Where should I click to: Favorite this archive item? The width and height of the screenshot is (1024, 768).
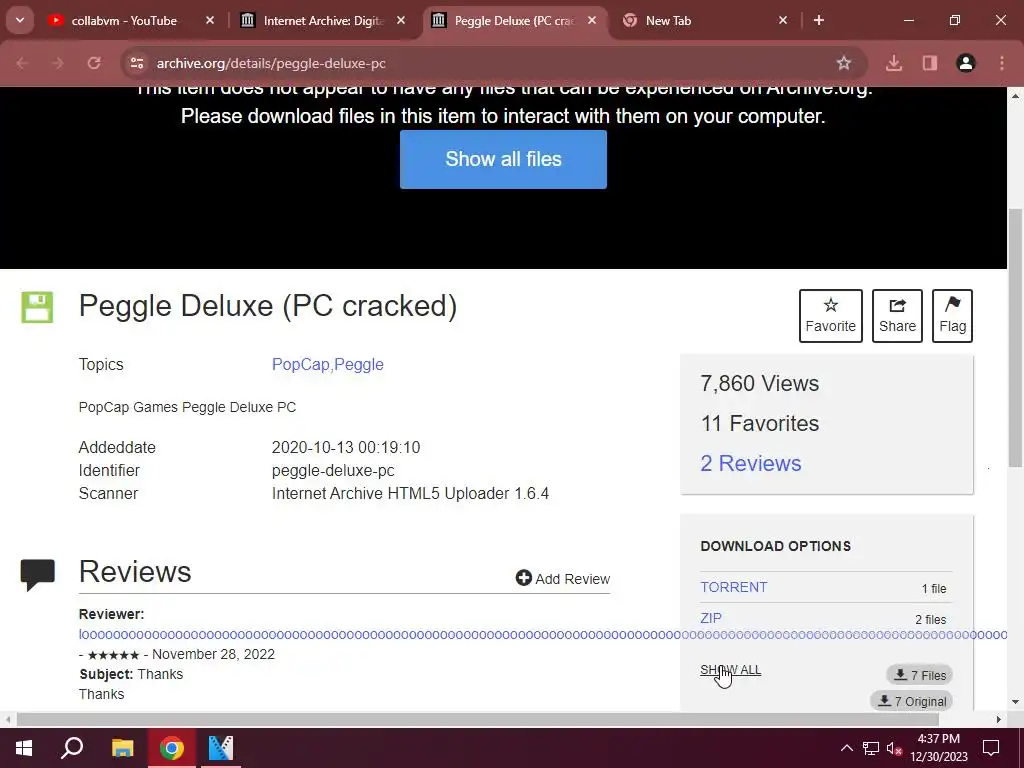(831, 315)
